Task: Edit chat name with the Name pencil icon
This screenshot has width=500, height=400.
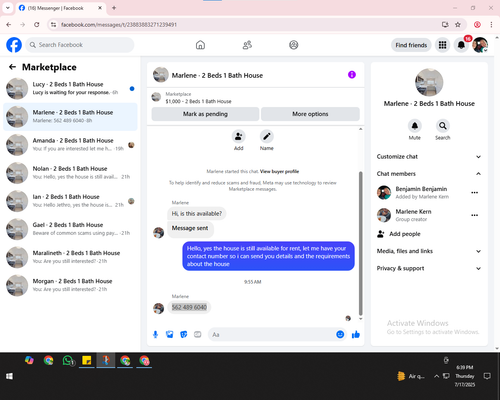Action: (267, 136)
